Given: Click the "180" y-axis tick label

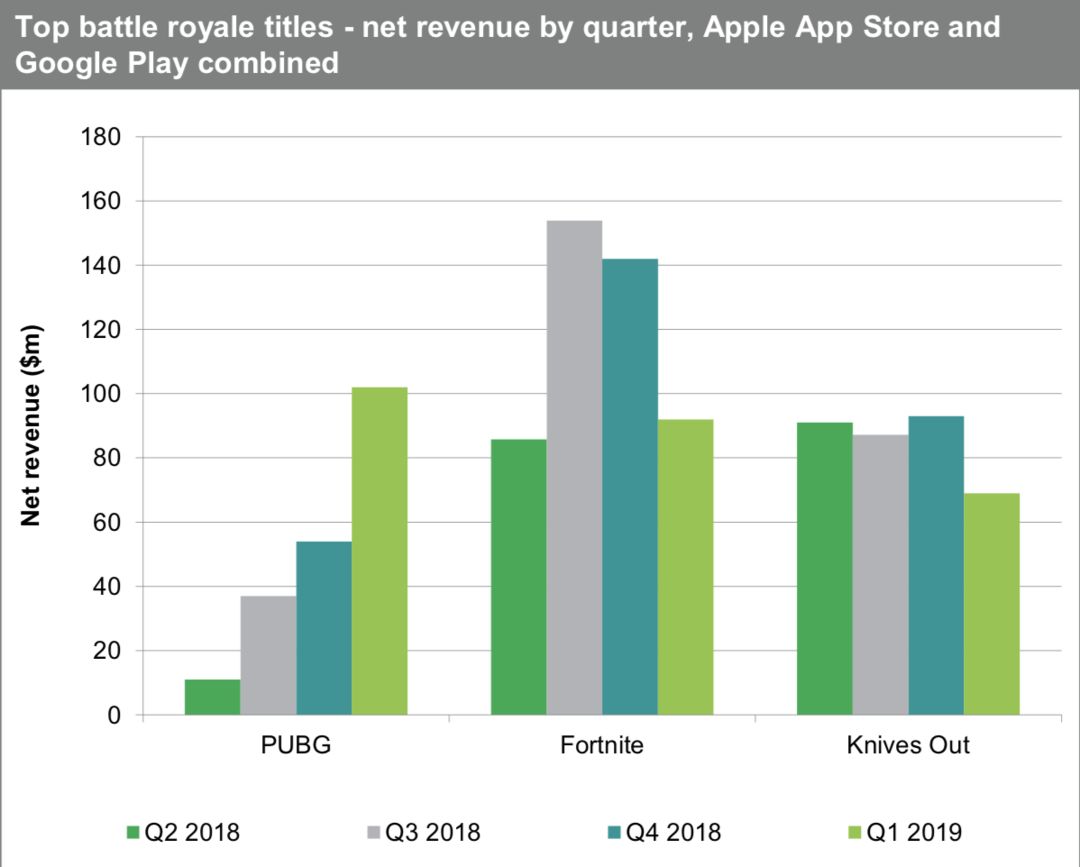Looking at the screenshot, I should click(x=101, y=137).
